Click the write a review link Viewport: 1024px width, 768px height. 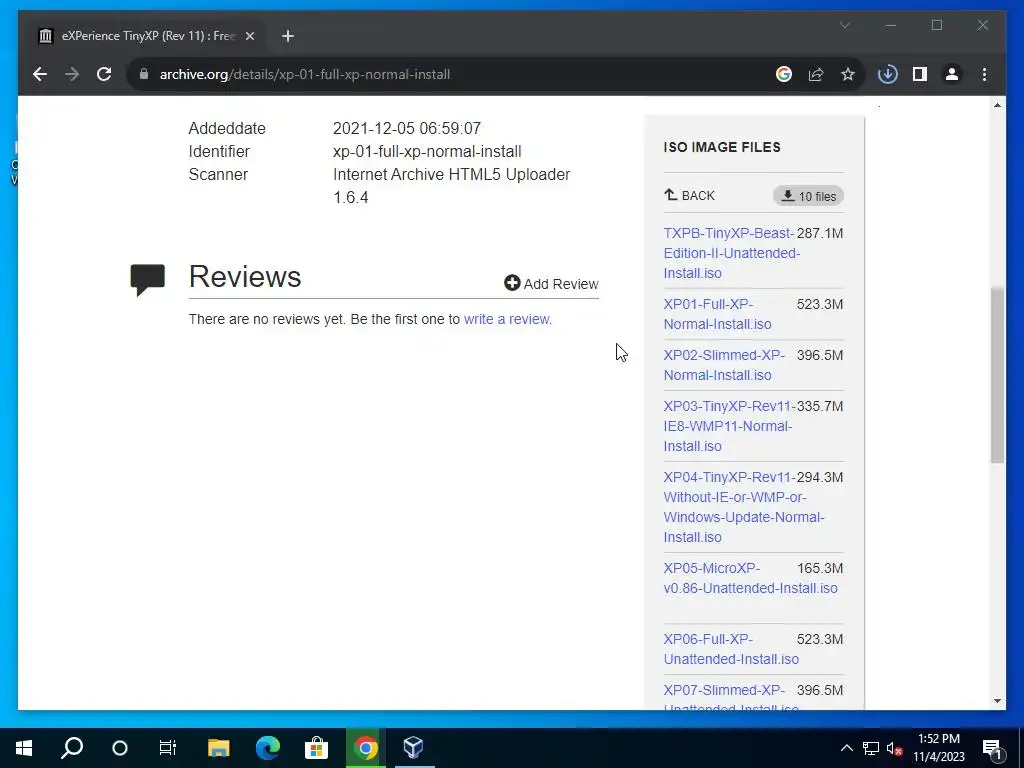[507, 319]
